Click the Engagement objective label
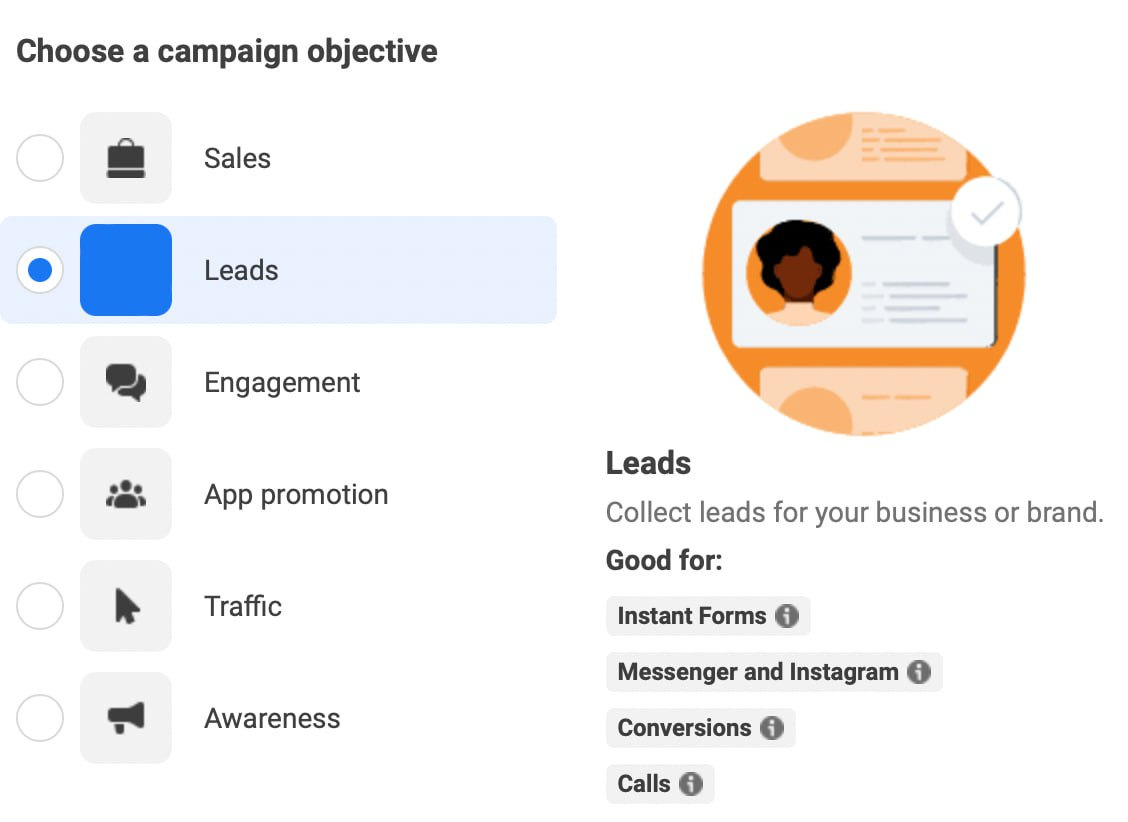 282,383
